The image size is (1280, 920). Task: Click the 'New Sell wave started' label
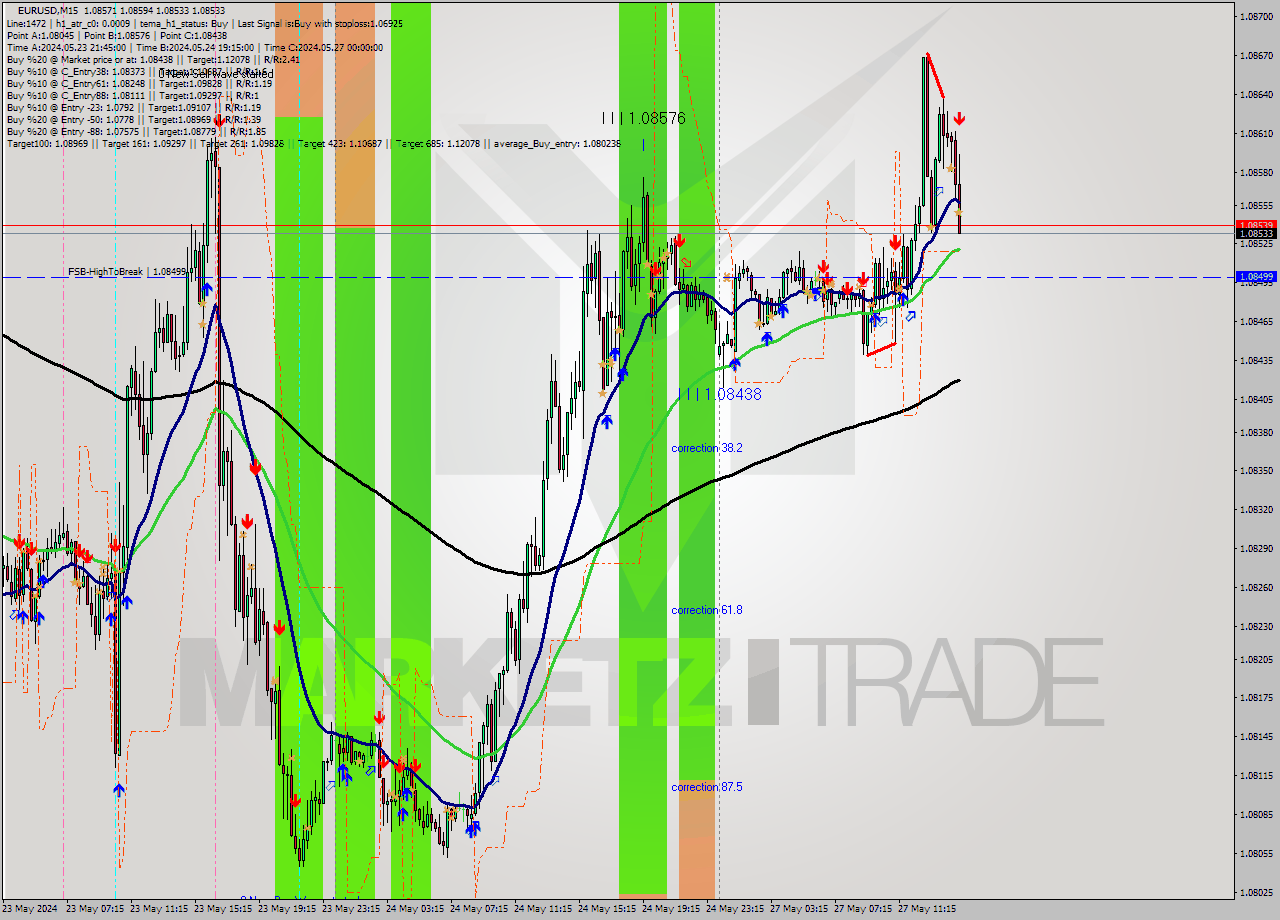click(x=216, y=73)
